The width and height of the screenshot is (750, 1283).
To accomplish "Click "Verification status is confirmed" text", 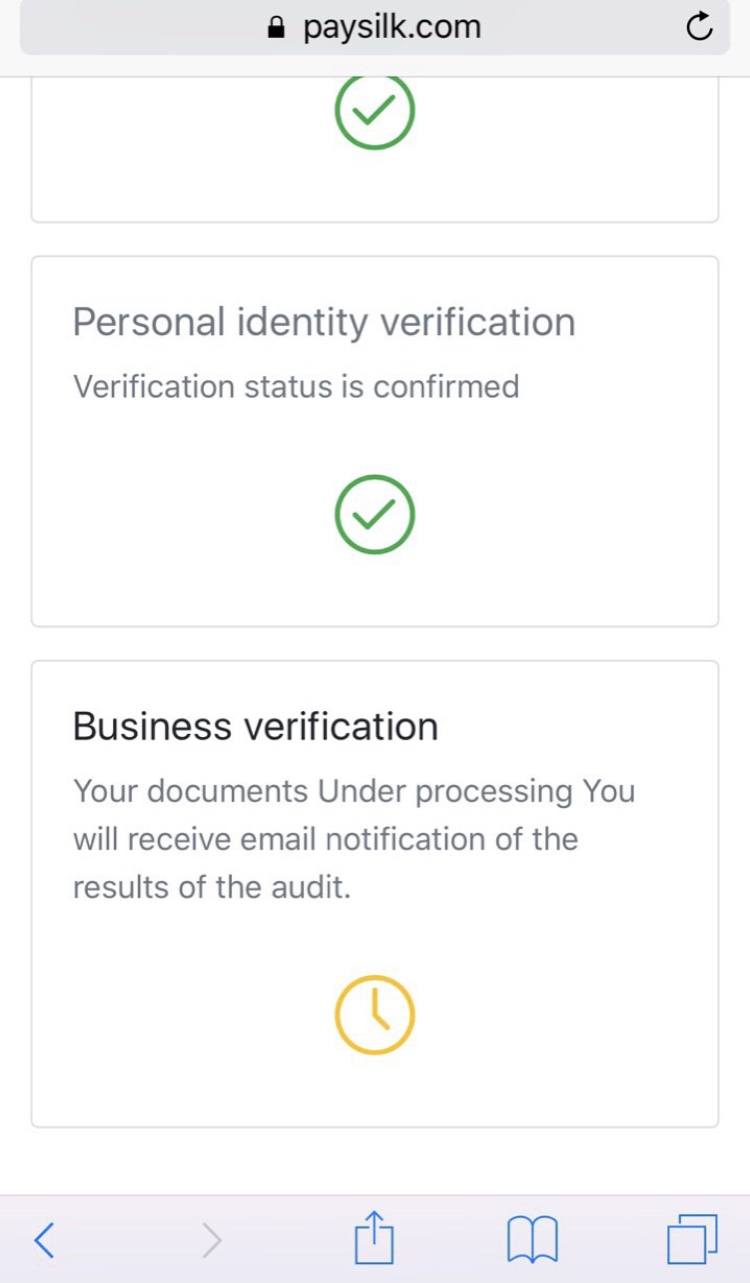I will pyautogui.click(x=296, y=386).
